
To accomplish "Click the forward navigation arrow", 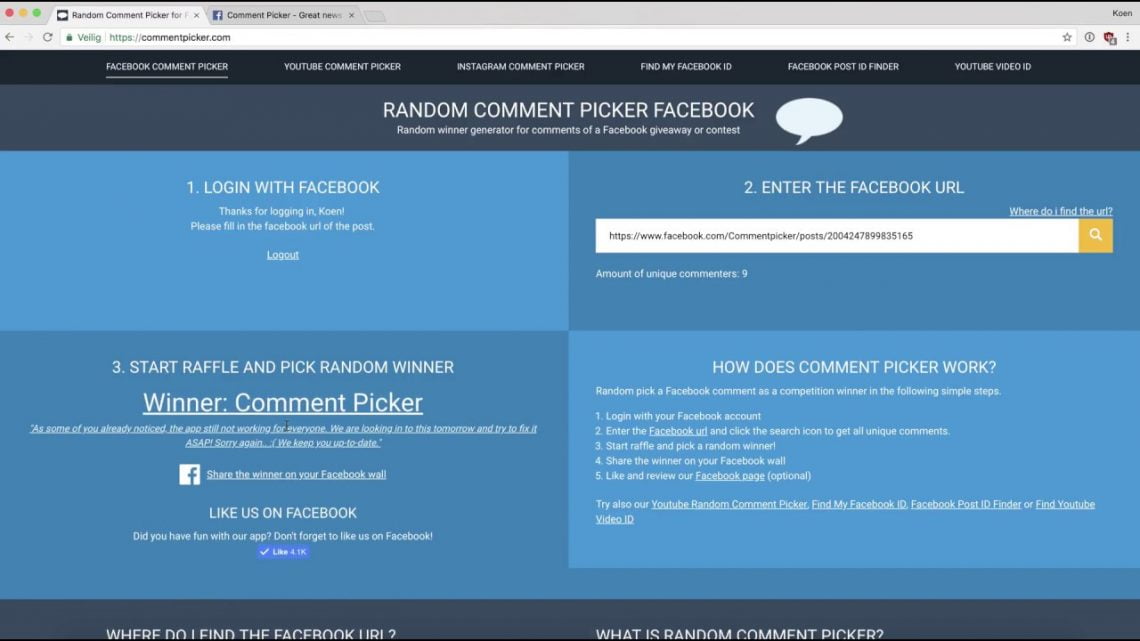I will (28, 37).
